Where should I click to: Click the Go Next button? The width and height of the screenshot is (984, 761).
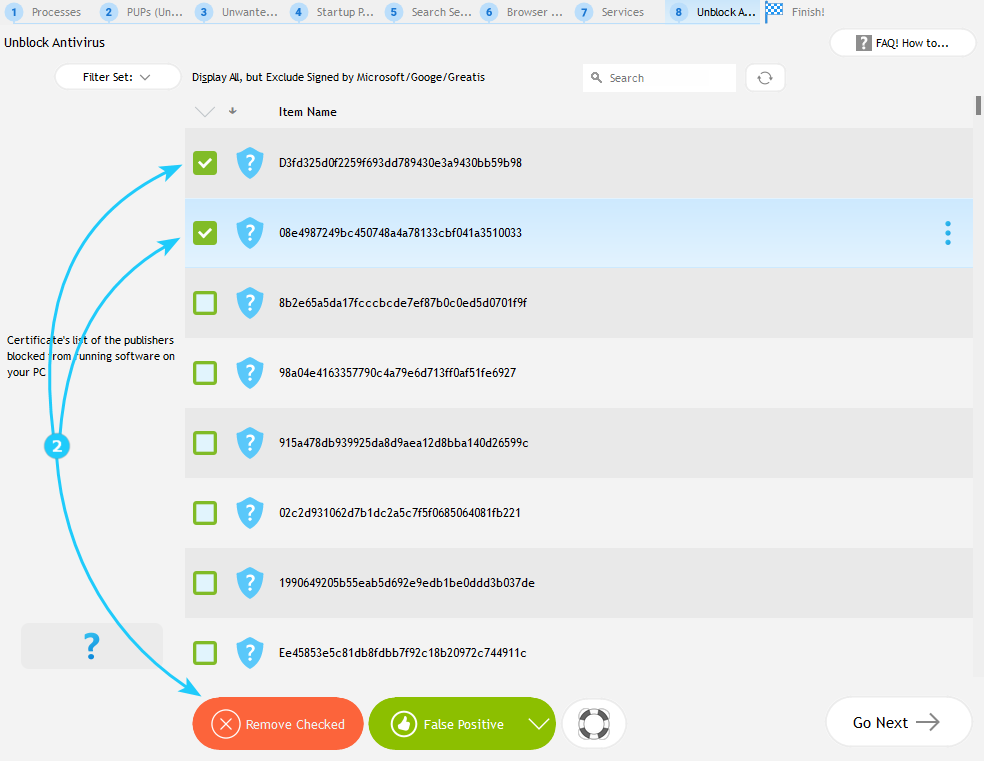pos(897,722)
